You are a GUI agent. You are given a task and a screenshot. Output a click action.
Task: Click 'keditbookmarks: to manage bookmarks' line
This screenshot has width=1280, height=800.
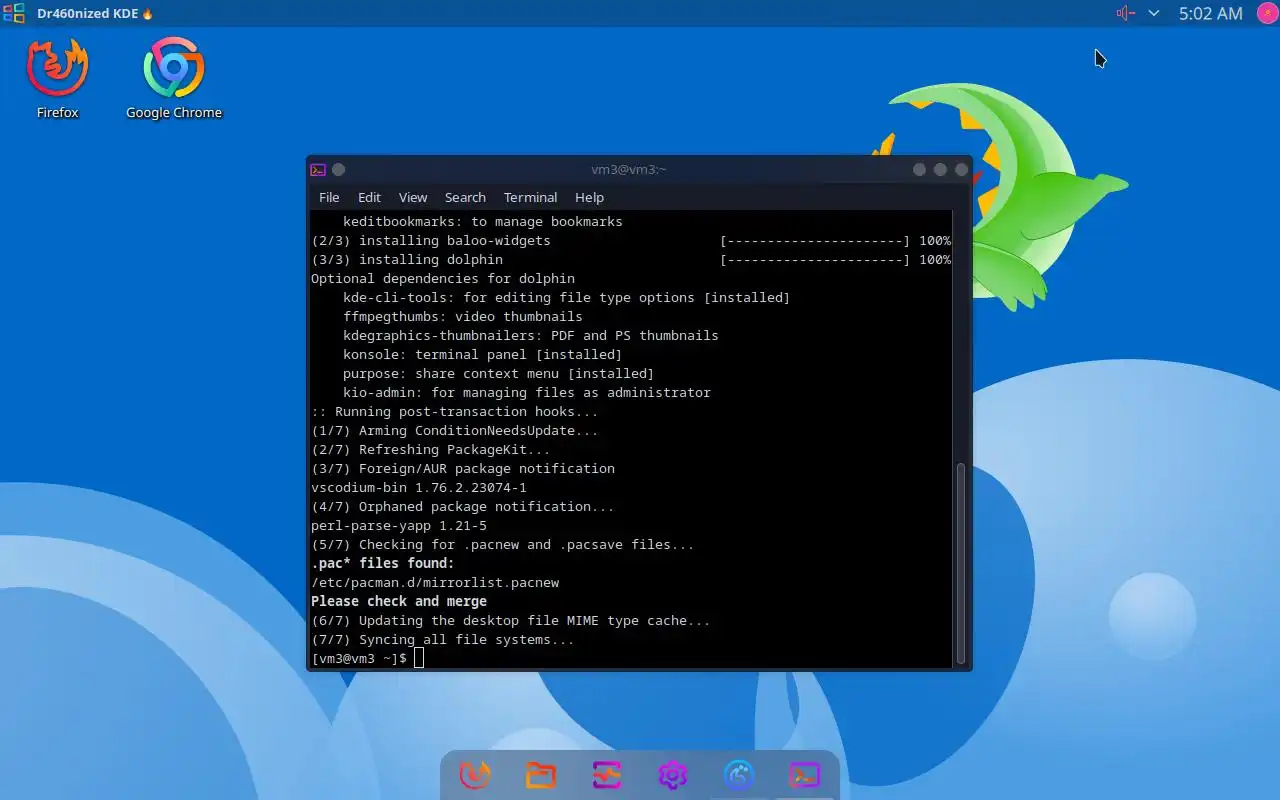483,221
